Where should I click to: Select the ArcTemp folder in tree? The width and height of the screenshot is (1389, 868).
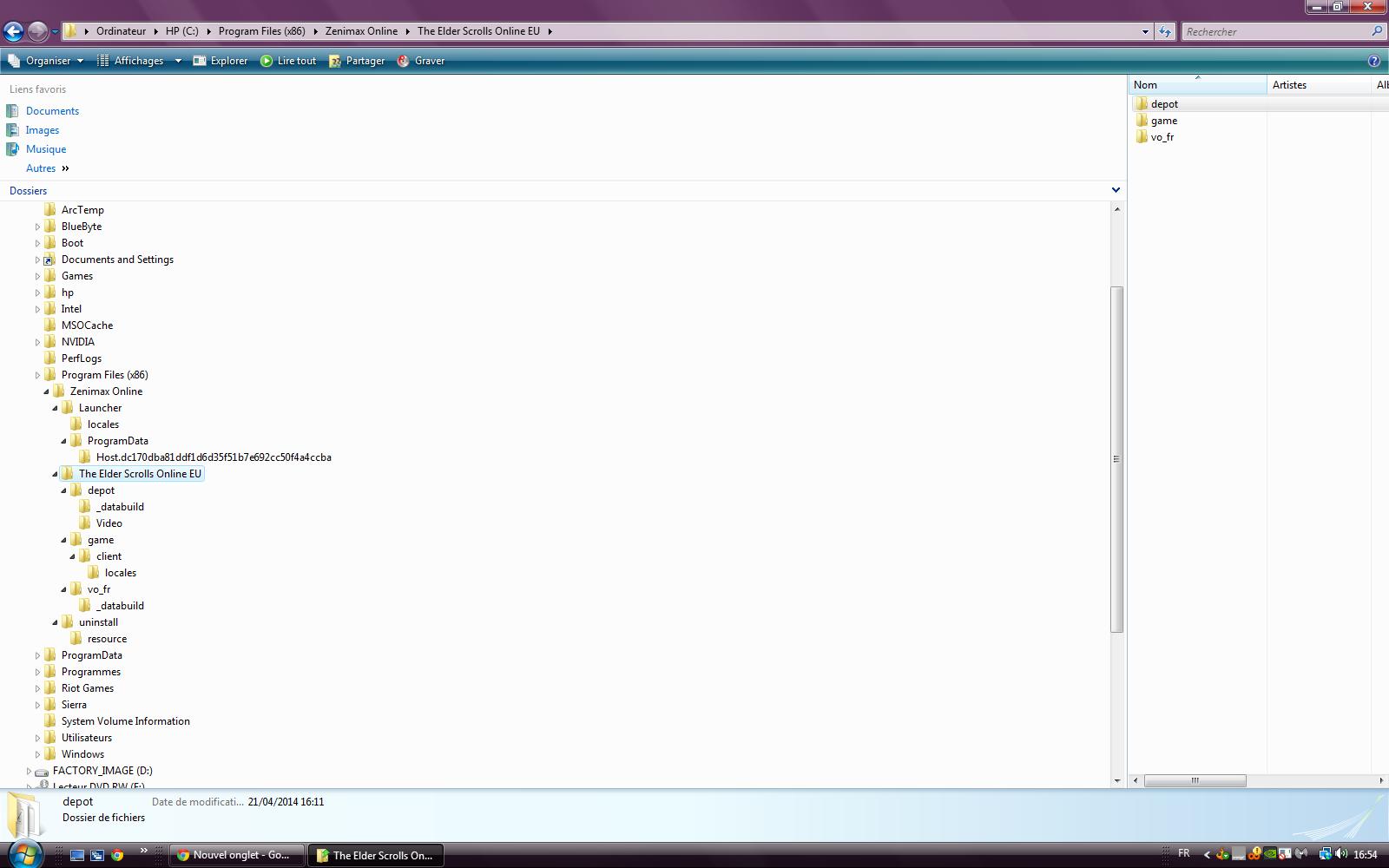pos(82,210)
